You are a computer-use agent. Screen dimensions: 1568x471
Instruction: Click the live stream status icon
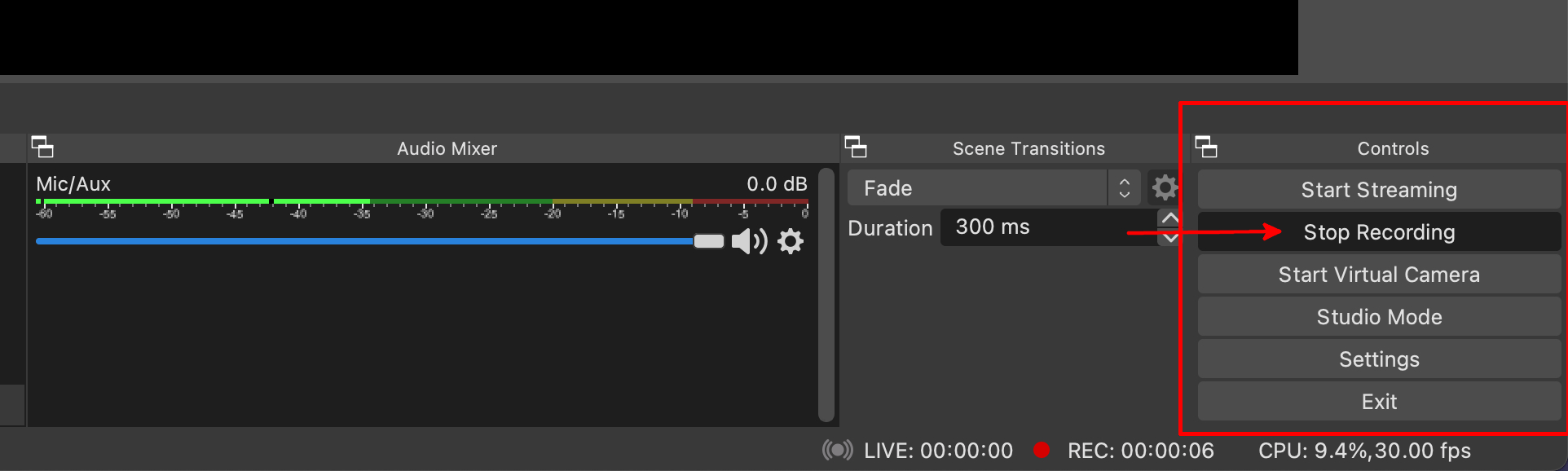pyautogui.click(x=837, y=450)
